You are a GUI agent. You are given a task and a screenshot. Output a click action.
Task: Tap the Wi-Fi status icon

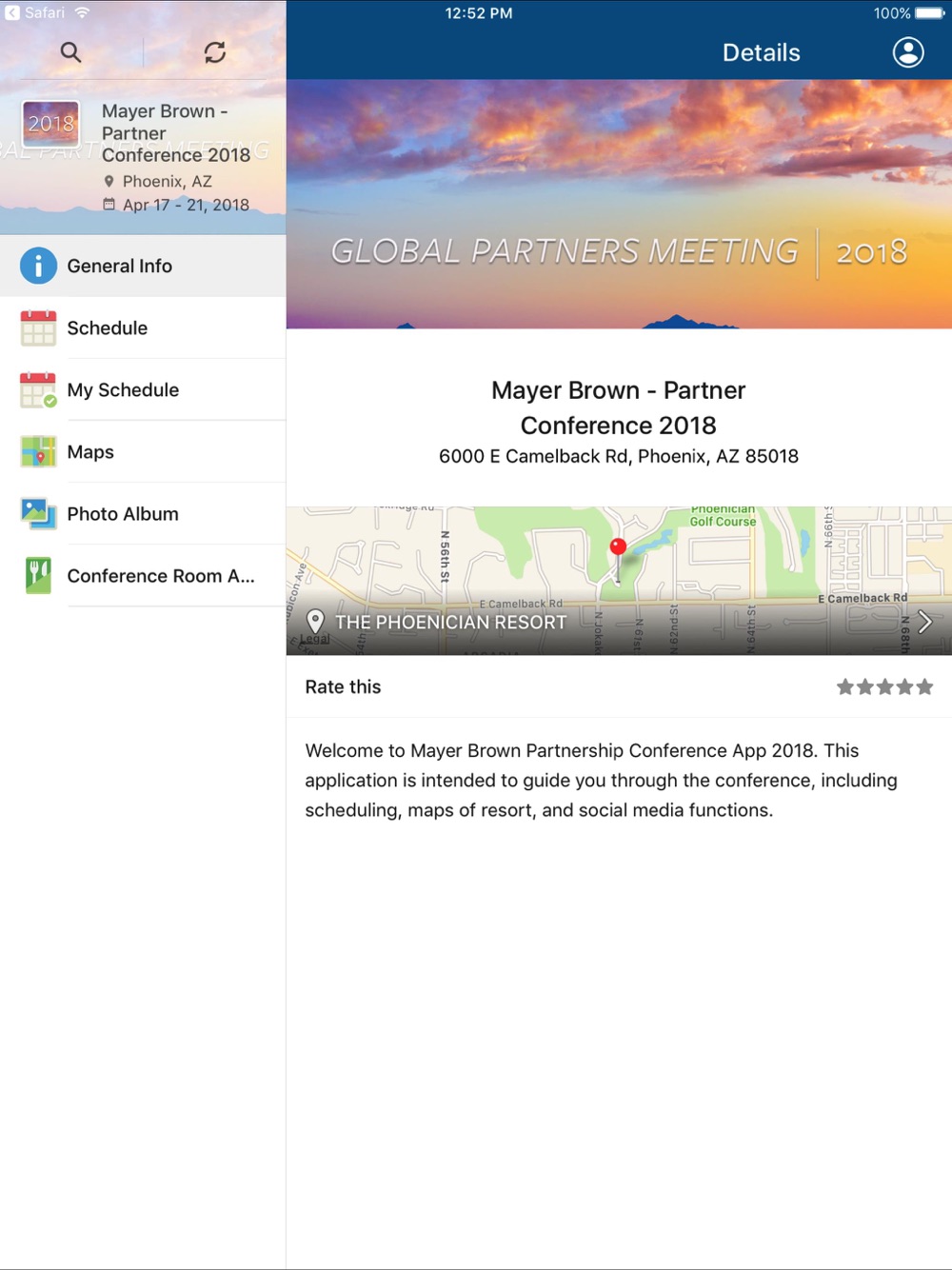(83, 12)
